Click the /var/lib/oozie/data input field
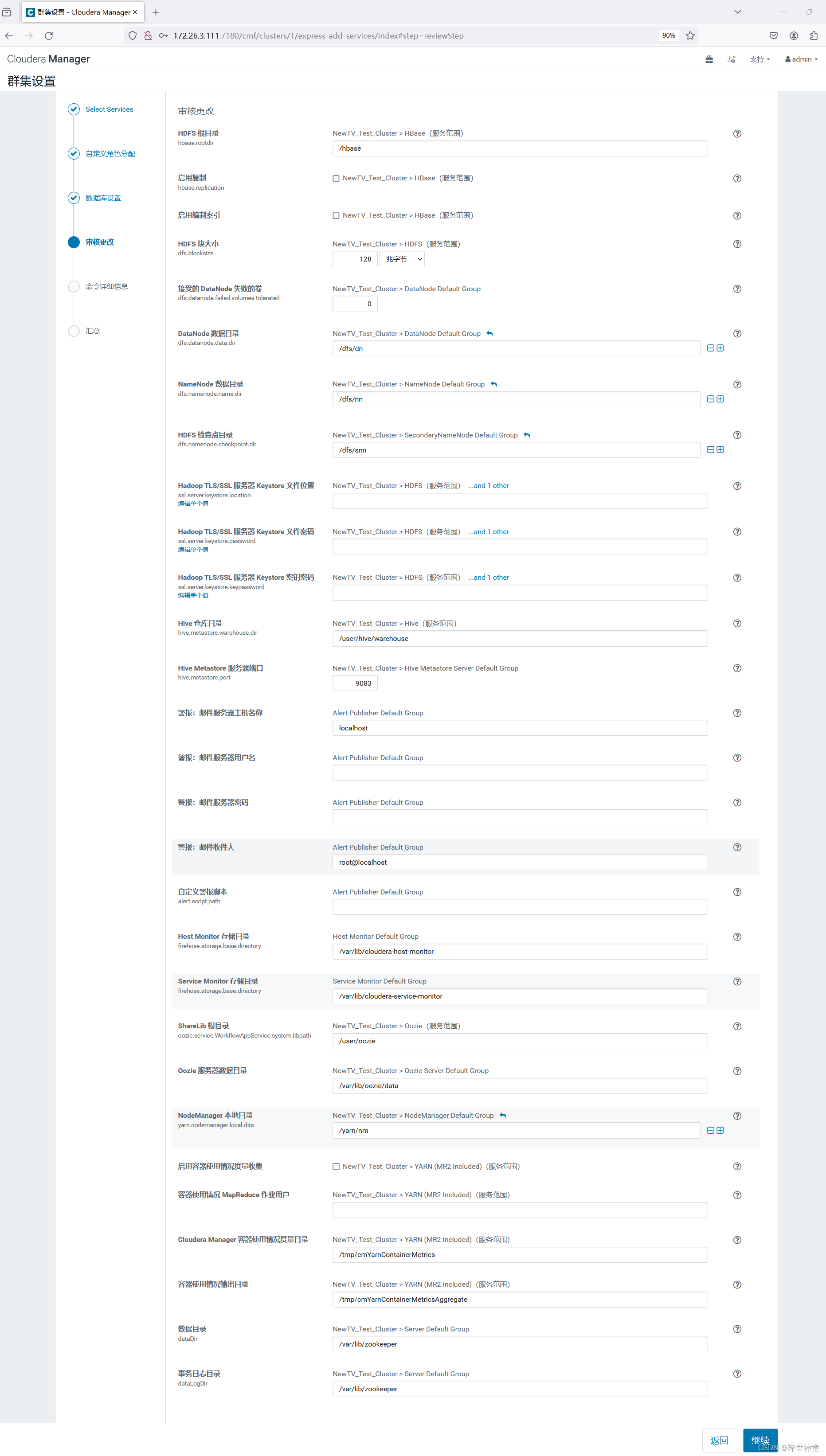826x1456 pixels. [520, 1086]
